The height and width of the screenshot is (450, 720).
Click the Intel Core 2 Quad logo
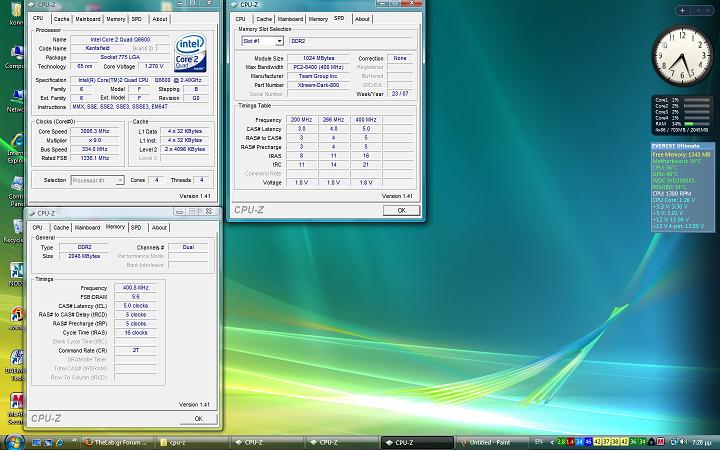click(190, 52)
